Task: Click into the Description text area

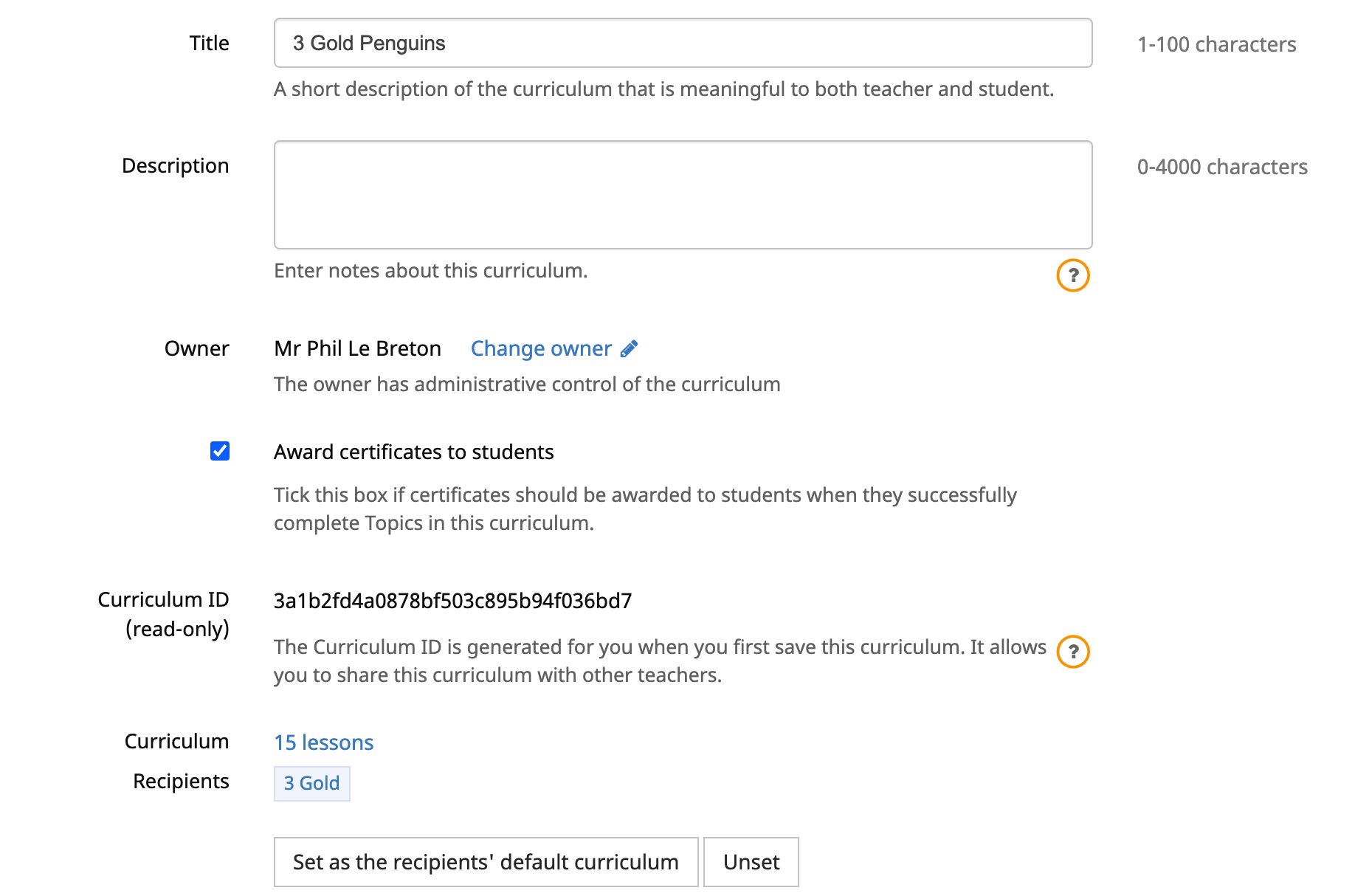Action: coord(683,195)
